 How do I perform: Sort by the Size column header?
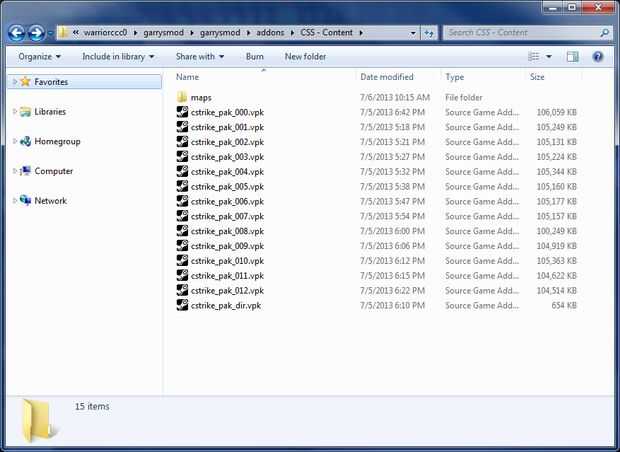(537, 77)
